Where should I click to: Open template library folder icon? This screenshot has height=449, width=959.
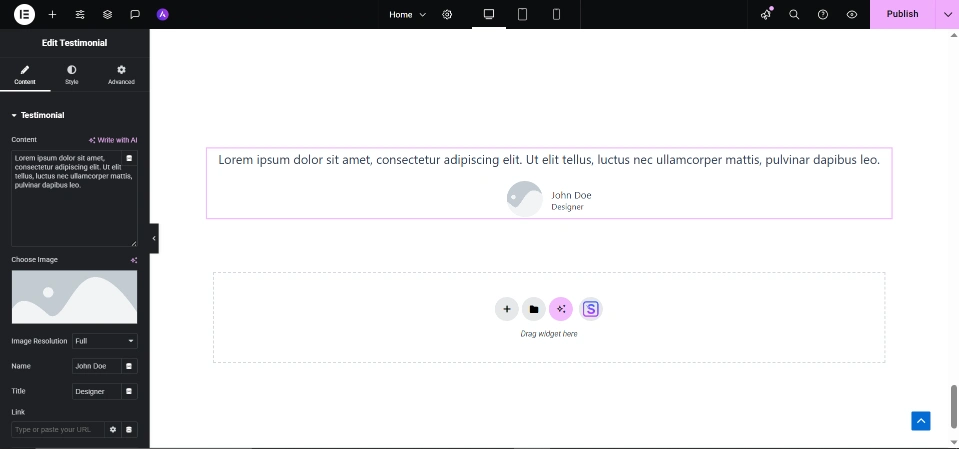pos(533,309)
